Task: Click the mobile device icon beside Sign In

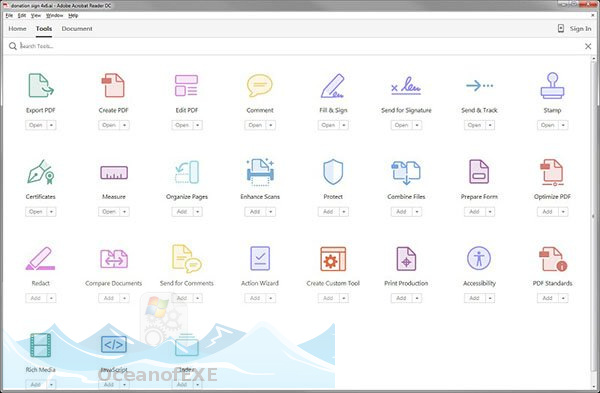Action: 561,29
